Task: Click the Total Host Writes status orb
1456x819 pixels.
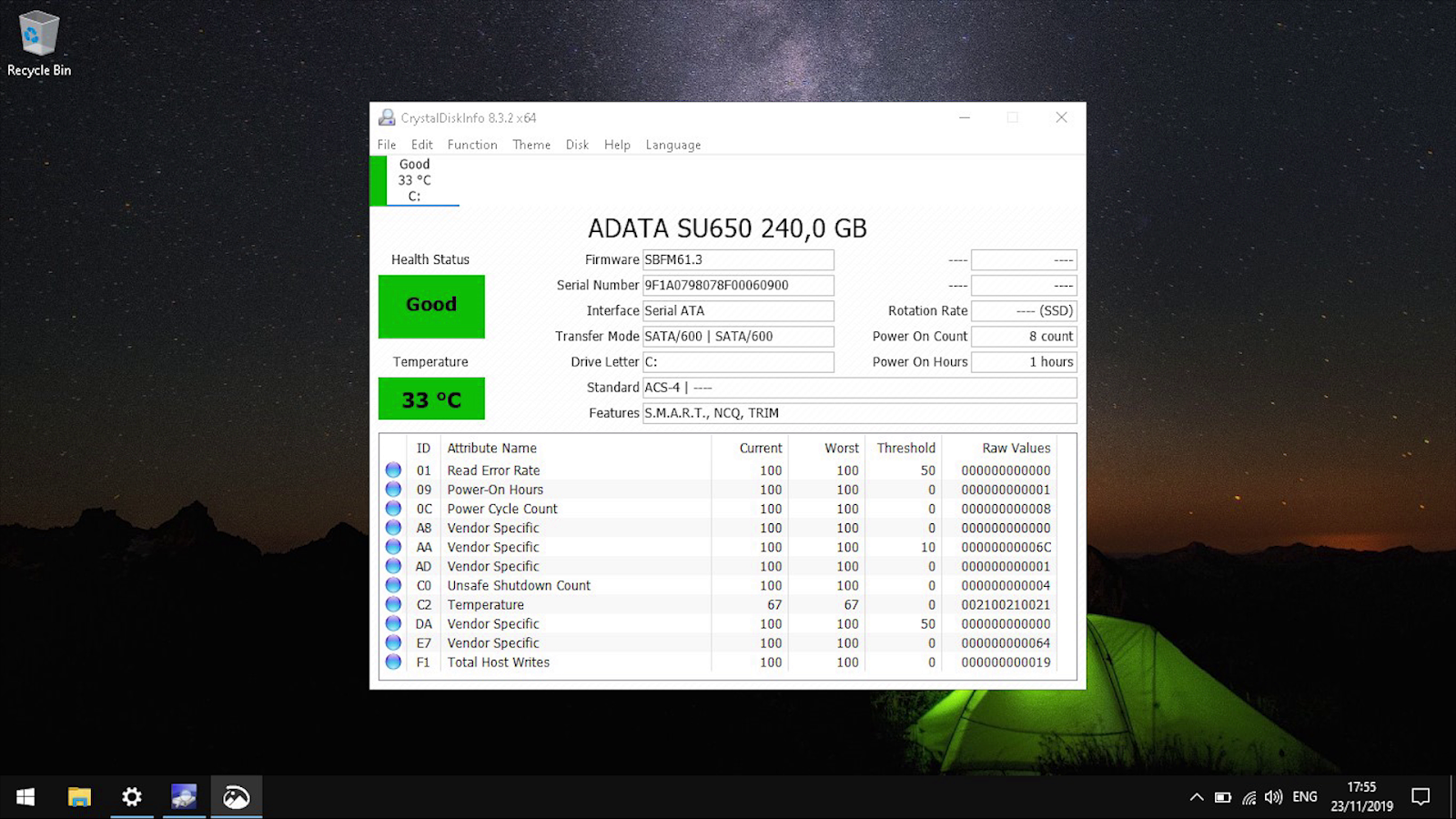Action: pyautogui.click(x=393, y=662)
